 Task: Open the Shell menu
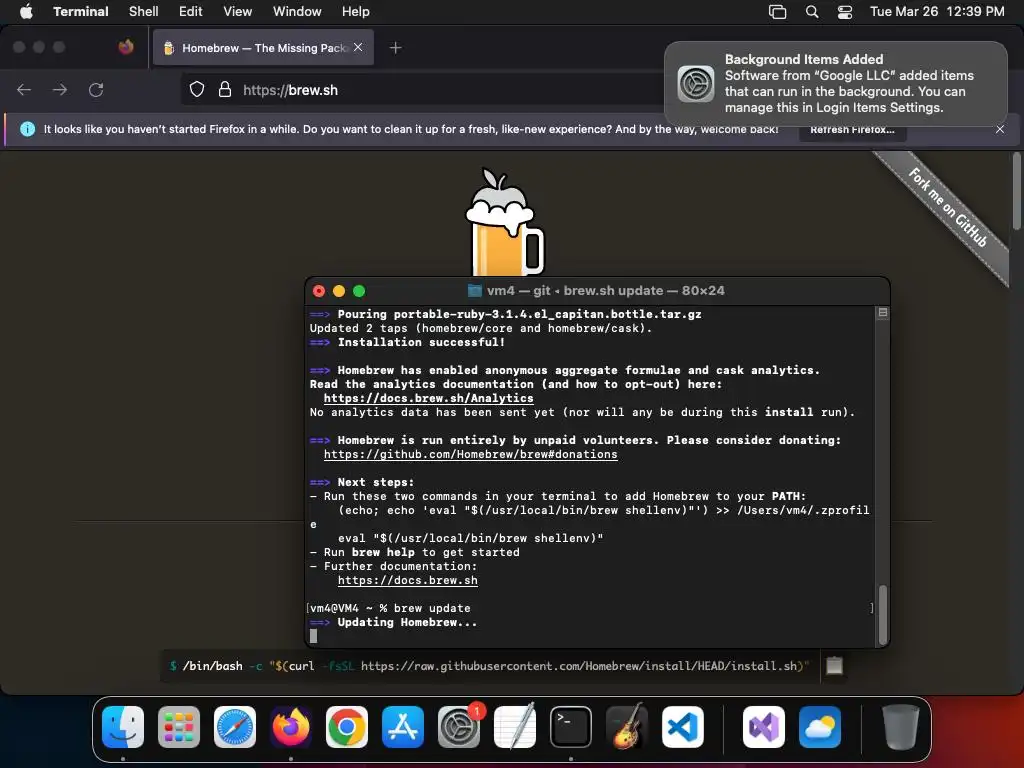click(144, 12)
